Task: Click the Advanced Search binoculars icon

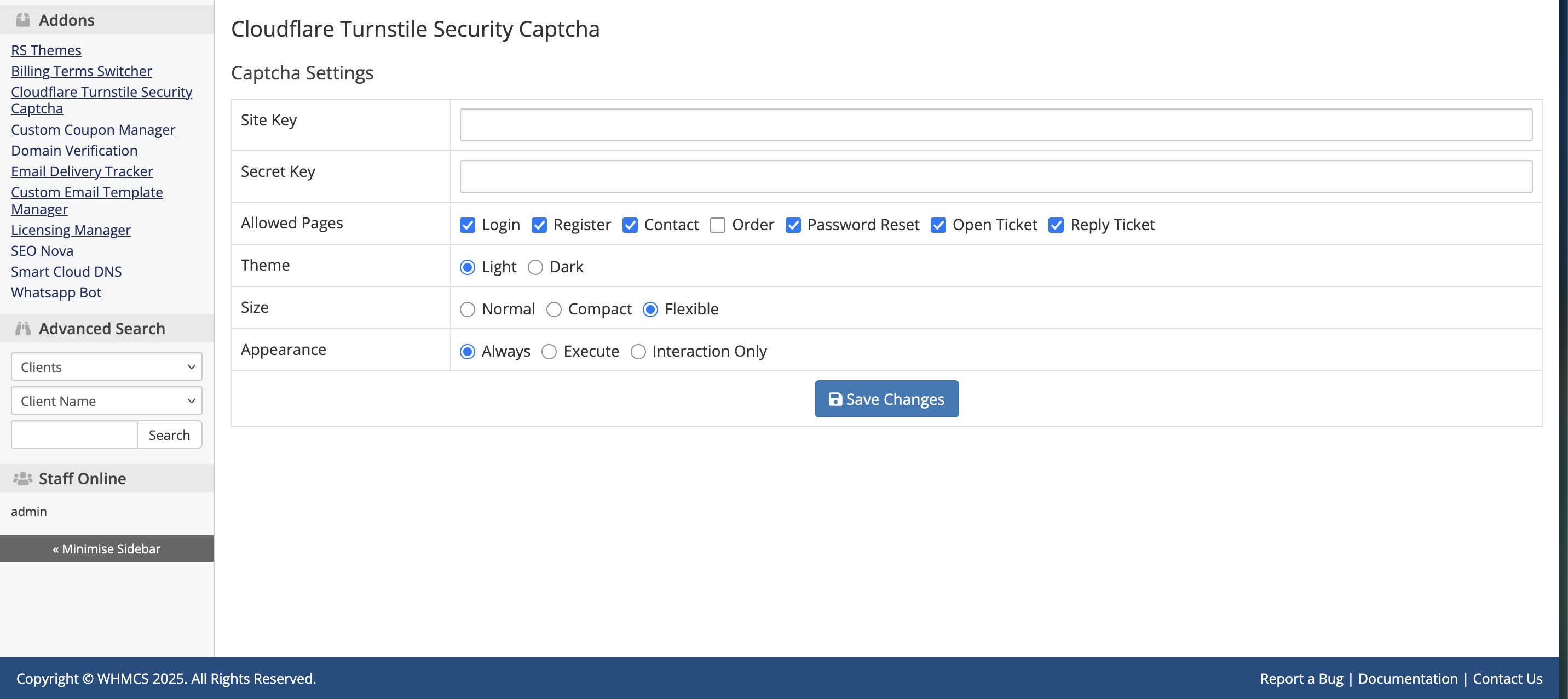Action: click(x=23, y=329)
